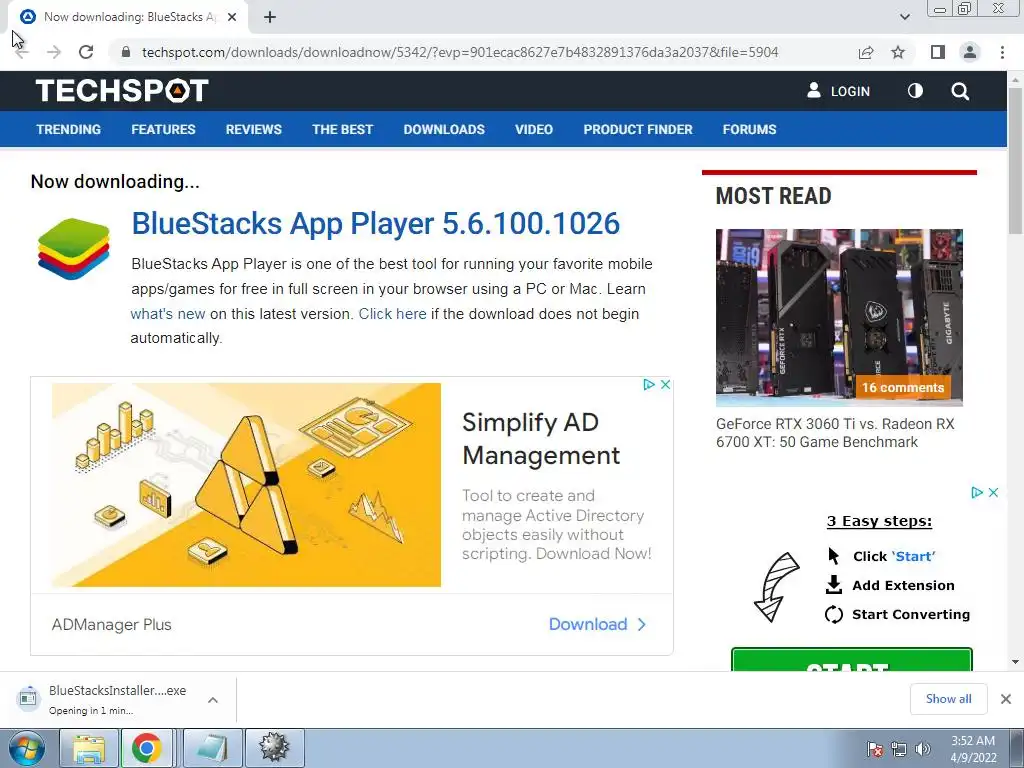Click the Action Center flag tray icon
Viewport: 1024px width, 768px height.
[x=874, y=749]
